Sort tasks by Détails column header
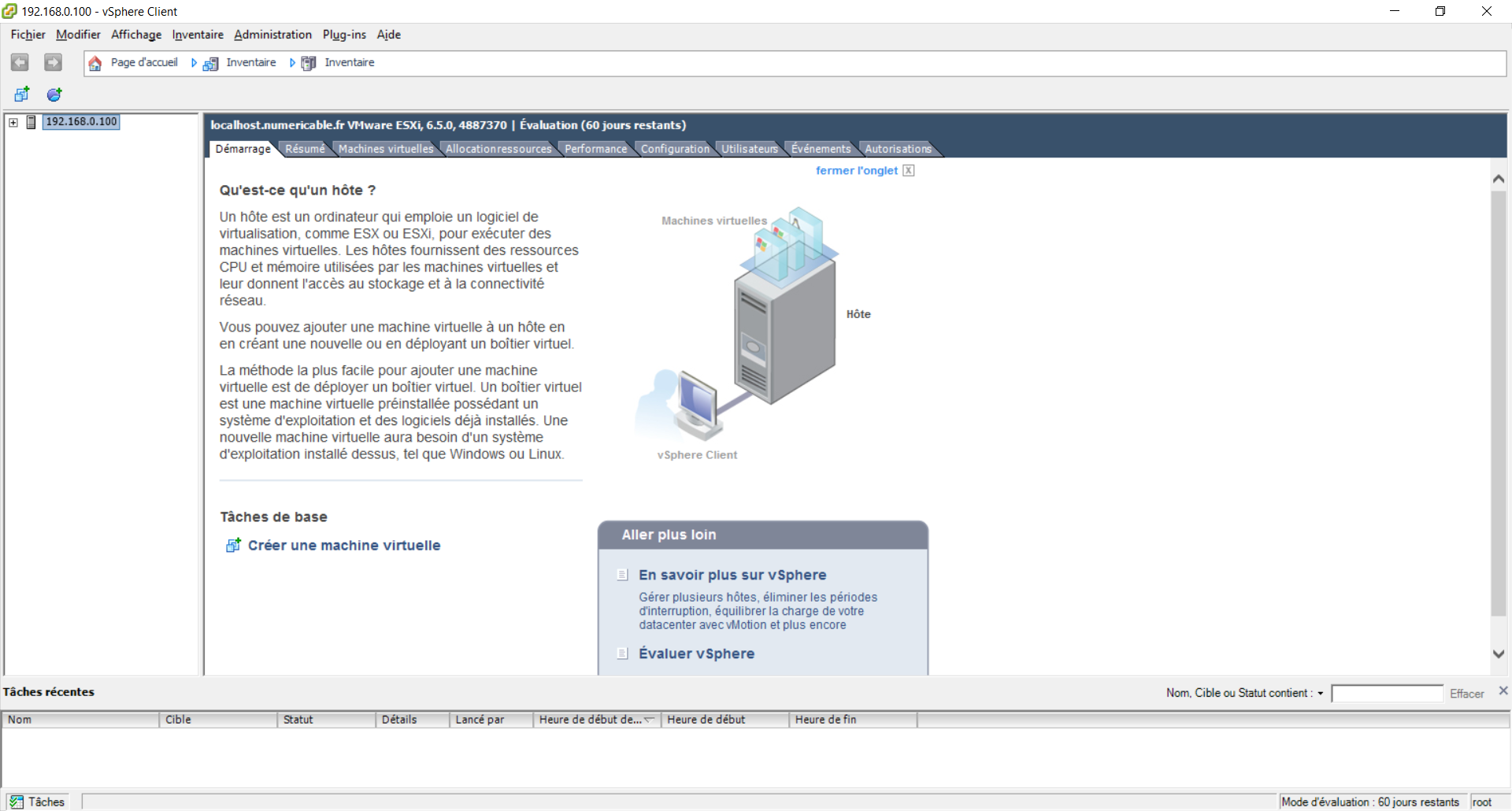The image size is (1512, 811). click(x=413, y=719)
